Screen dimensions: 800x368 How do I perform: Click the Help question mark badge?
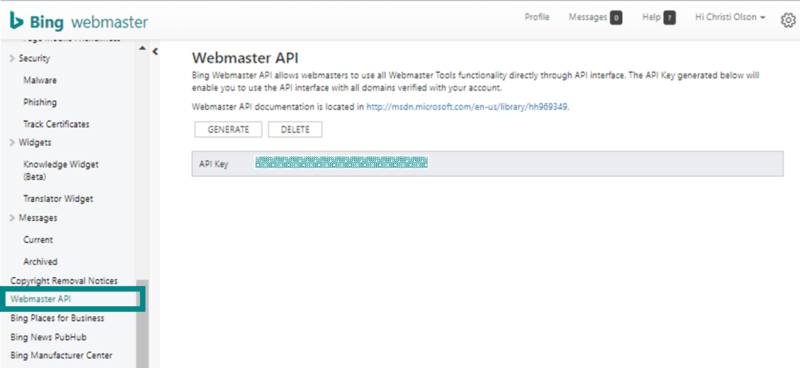point(670,18)
